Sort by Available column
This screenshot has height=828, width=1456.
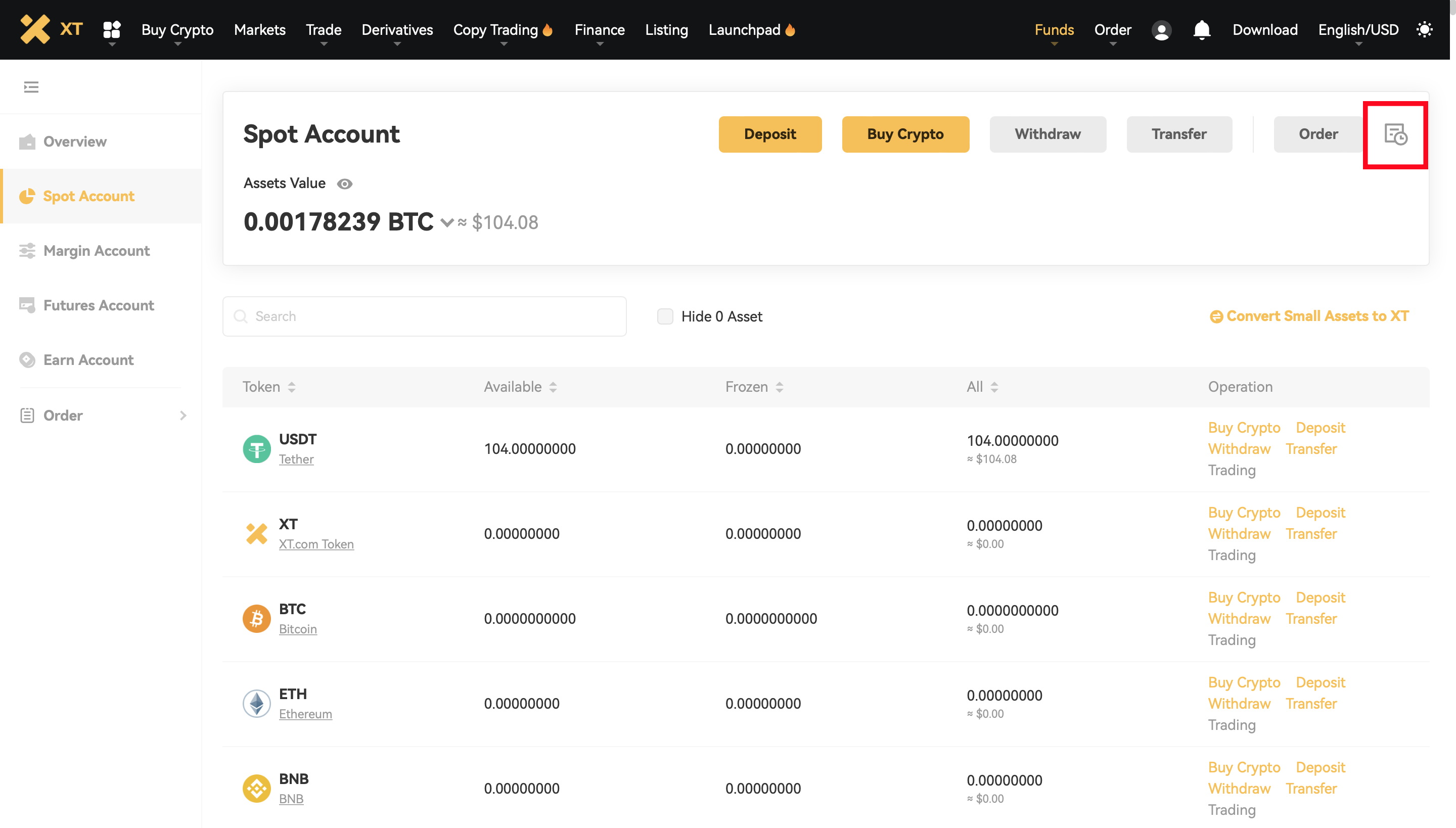pos(520,387)
